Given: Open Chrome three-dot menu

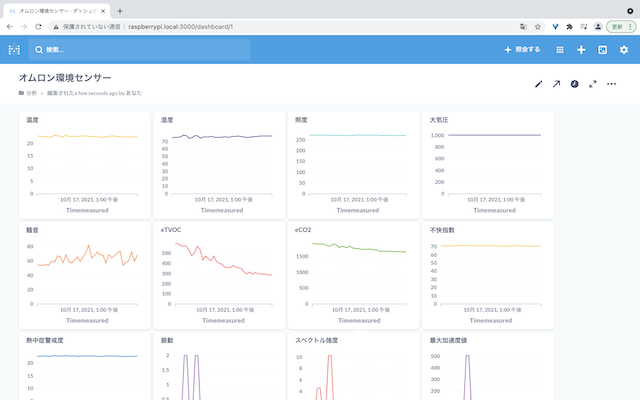Looking at the screenshot, I should [x=630, y=27].
